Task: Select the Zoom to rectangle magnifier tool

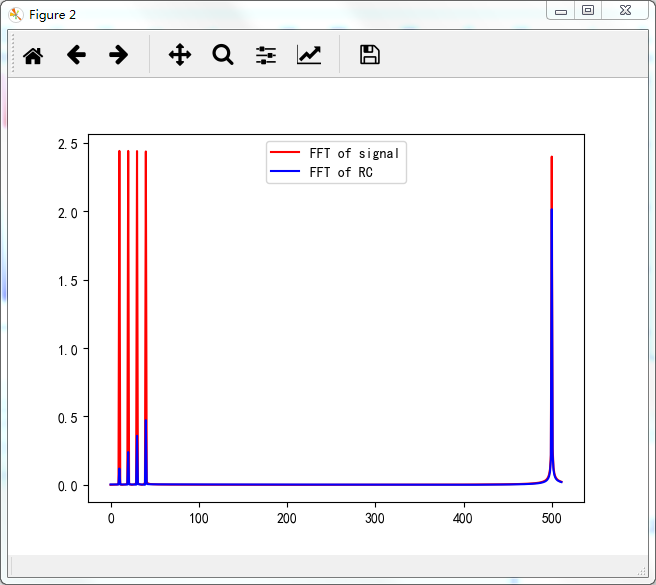Action: click(x=223, y=55)
